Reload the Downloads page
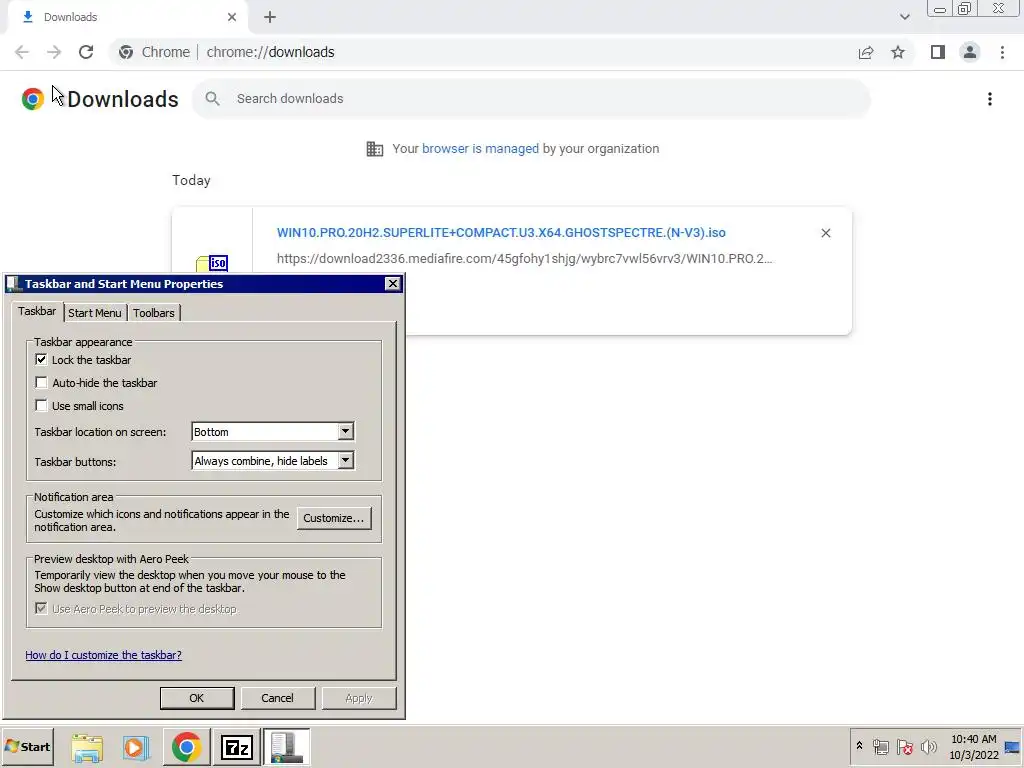Image resolution: width=1024 pixels, height=768 pixels. (x=86, y=52)
